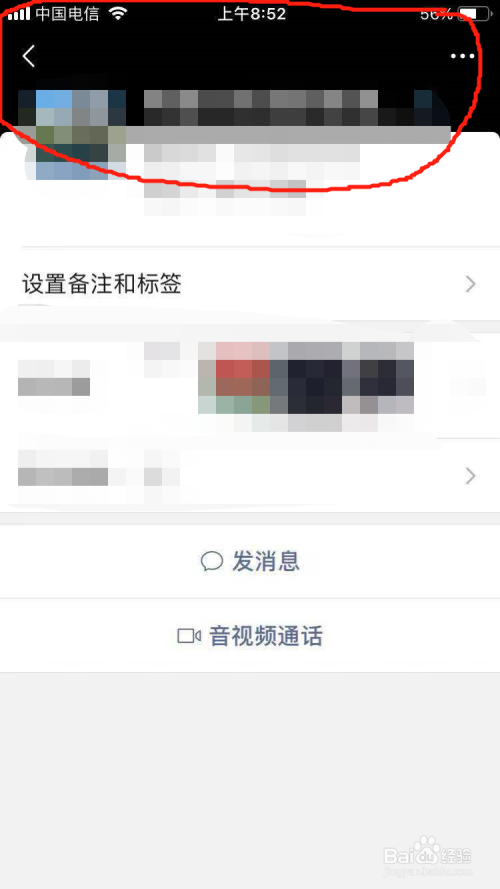The width and height of the screenshot is (500, 889).
Task: Tap the cellular signal bars icon
Action: pyautogui.click(x=19, y=14)
